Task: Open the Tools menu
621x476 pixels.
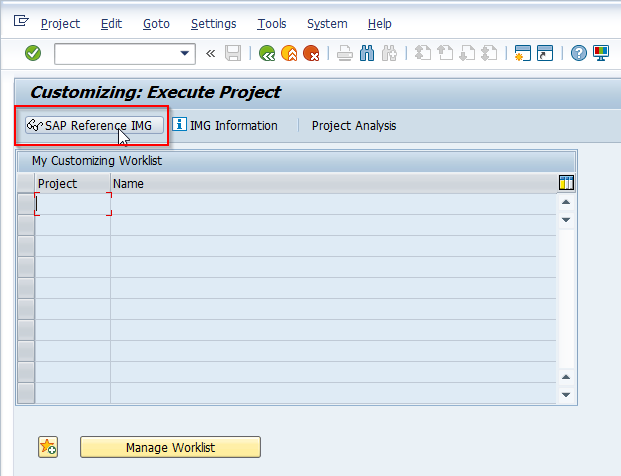Action: point(272,24)
